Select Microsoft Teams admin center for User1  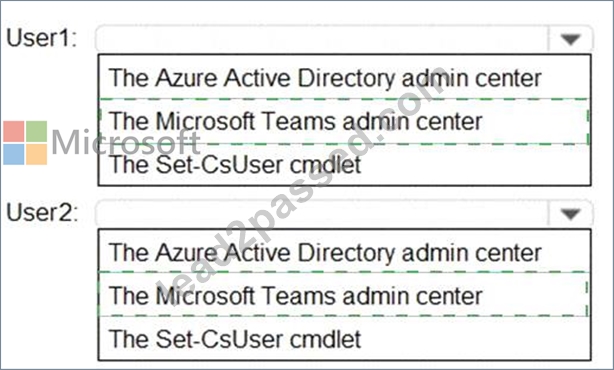click(344, 121)
